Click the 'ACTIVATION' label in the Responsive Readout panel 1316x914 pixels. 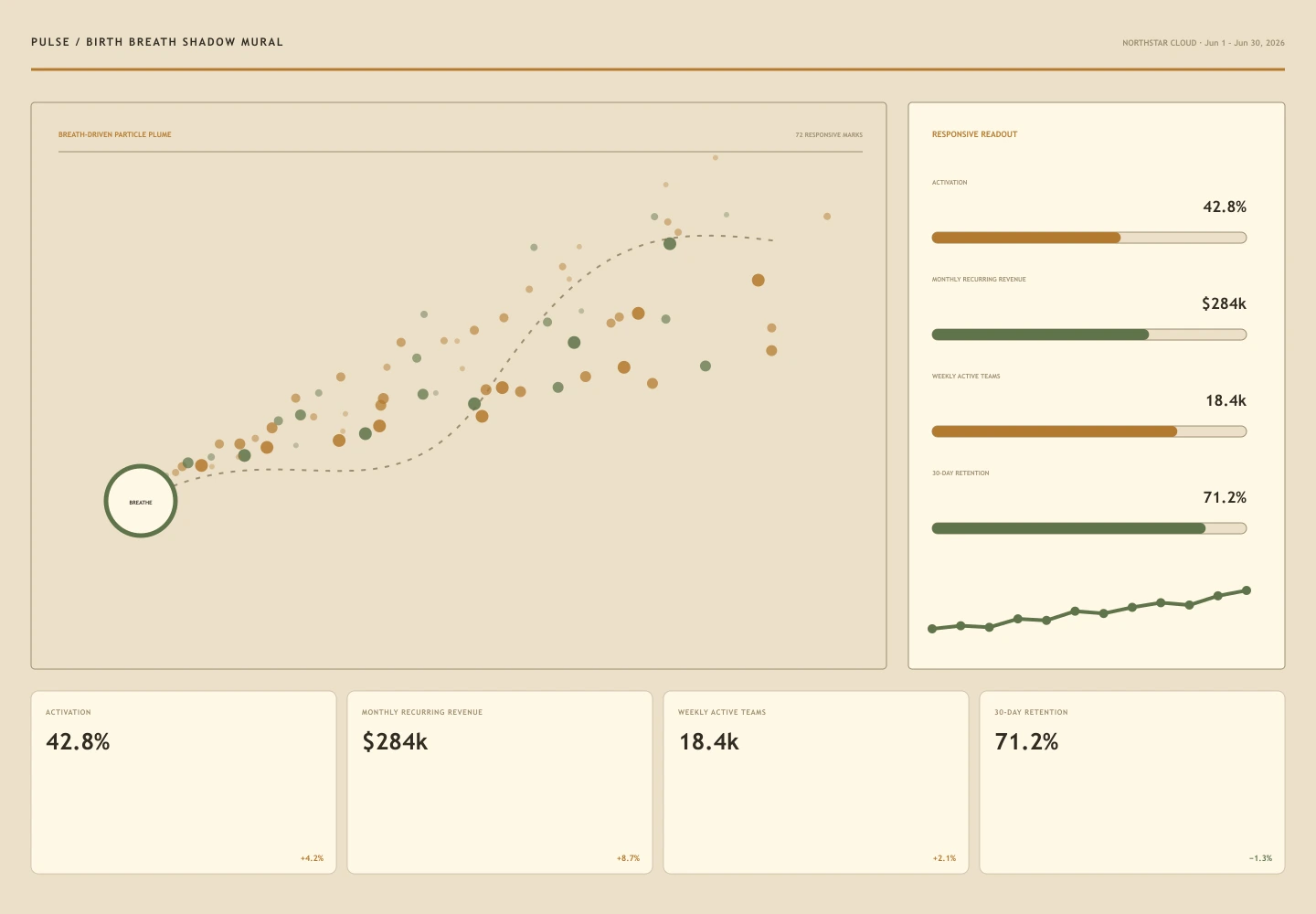pyautogui.click(x=950, y=183)
